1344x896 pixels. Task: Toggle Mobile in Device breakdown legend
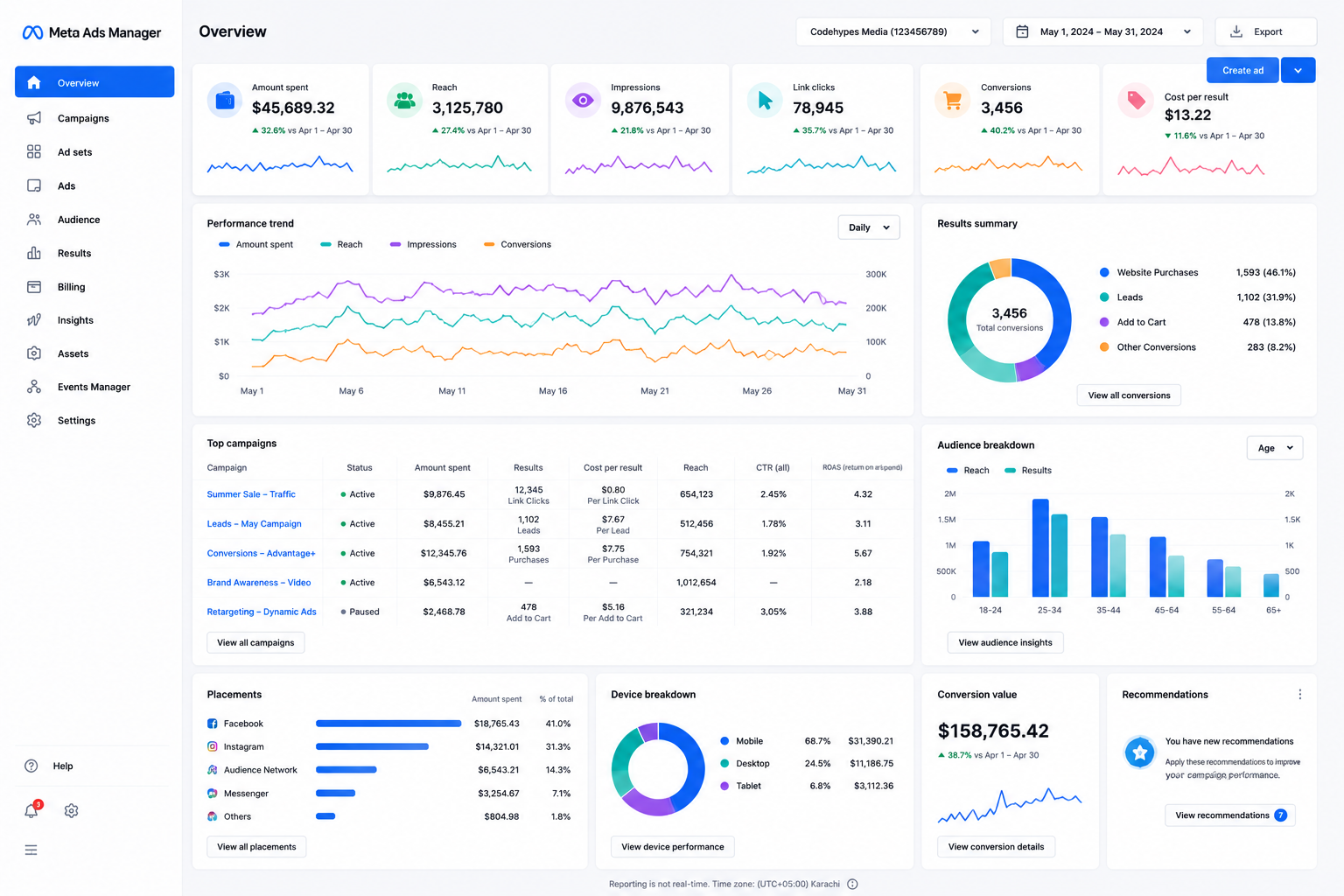point(741,740)
